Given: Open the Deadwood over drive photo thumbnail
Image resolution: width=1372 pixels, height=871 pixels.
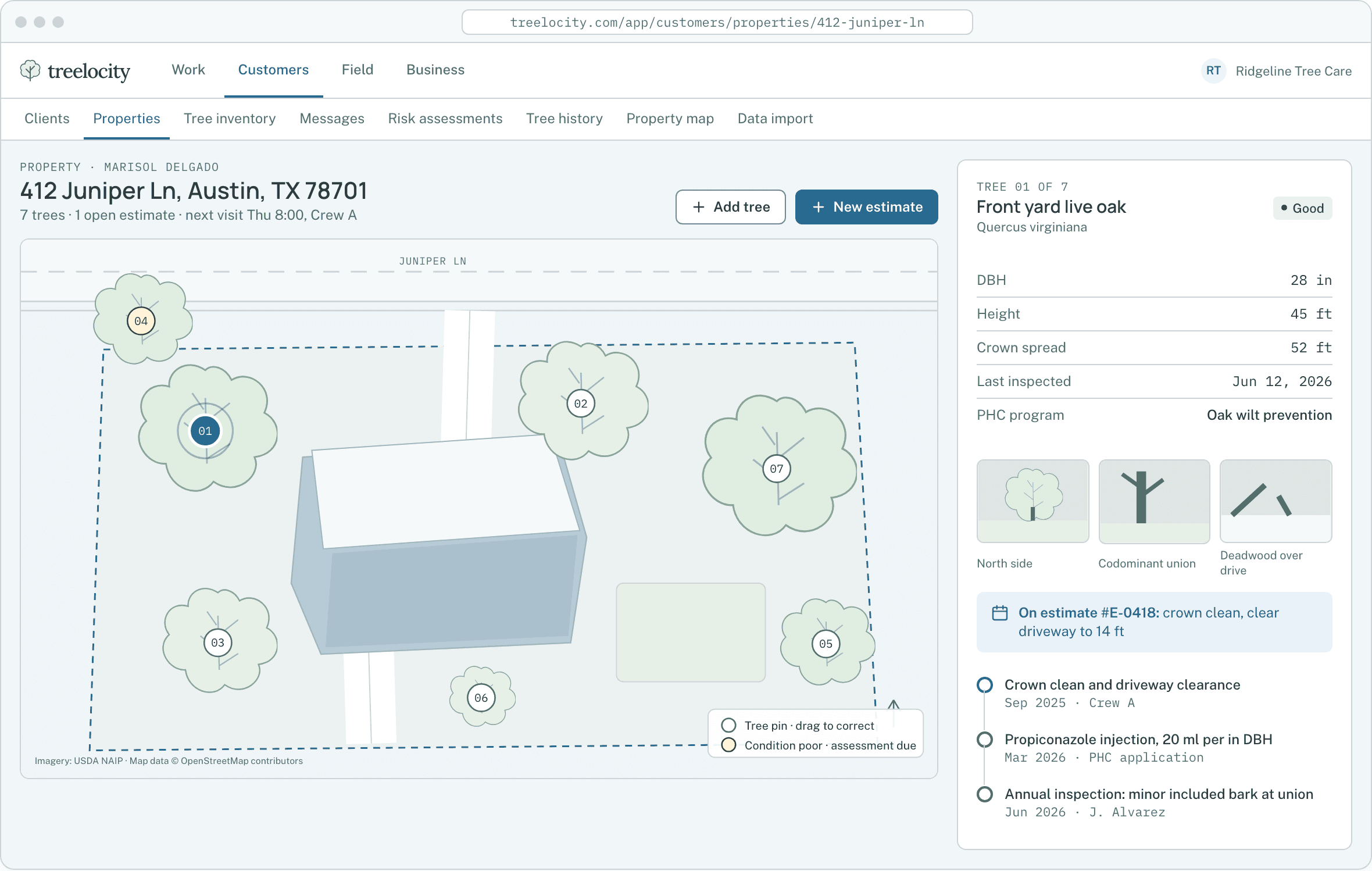Looking at the screenshot, I should (1276, 501).
